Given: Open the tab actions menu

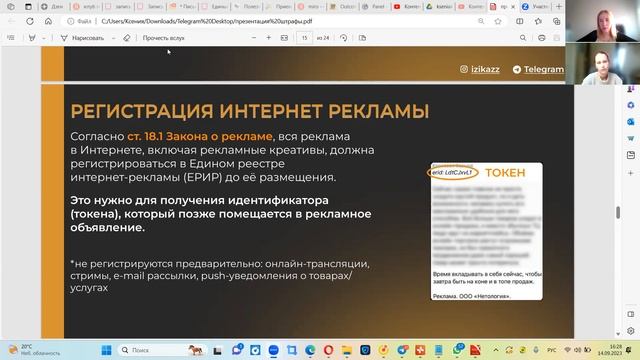Looking at the screenshot, I should (28, 7).
